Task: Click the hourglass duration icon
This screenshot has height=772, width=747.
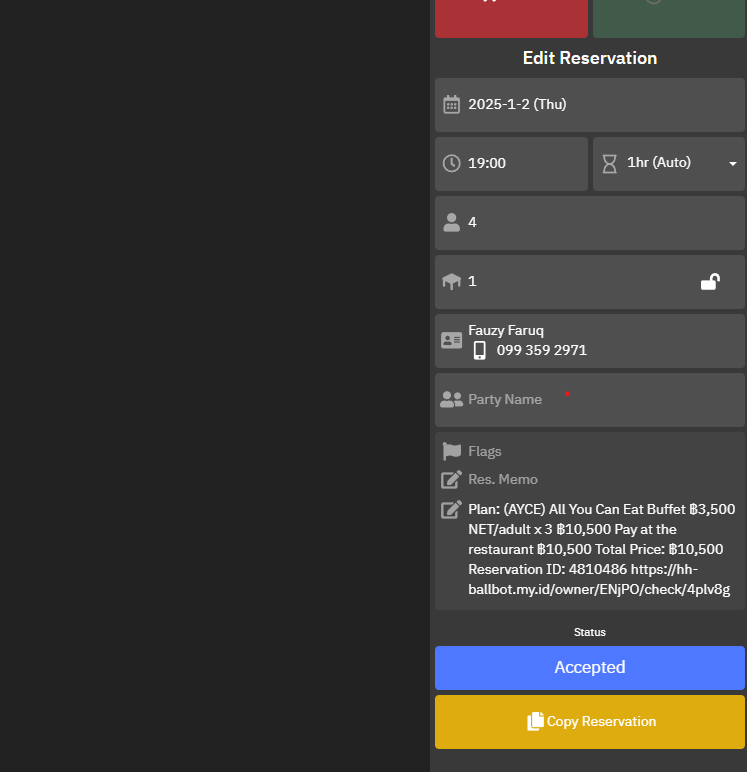Action: pos(609,163)
